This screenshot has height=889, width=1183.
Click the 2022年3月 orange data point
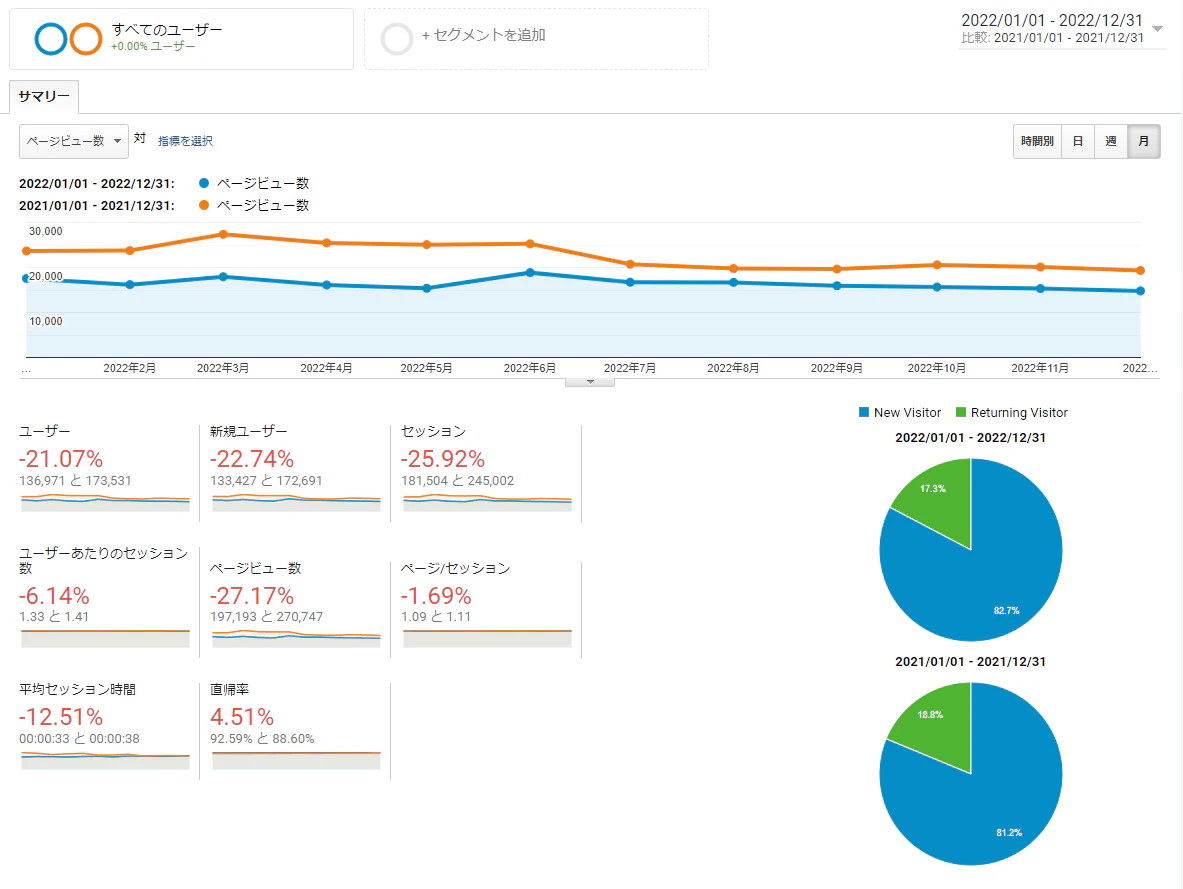click(223, 234)
